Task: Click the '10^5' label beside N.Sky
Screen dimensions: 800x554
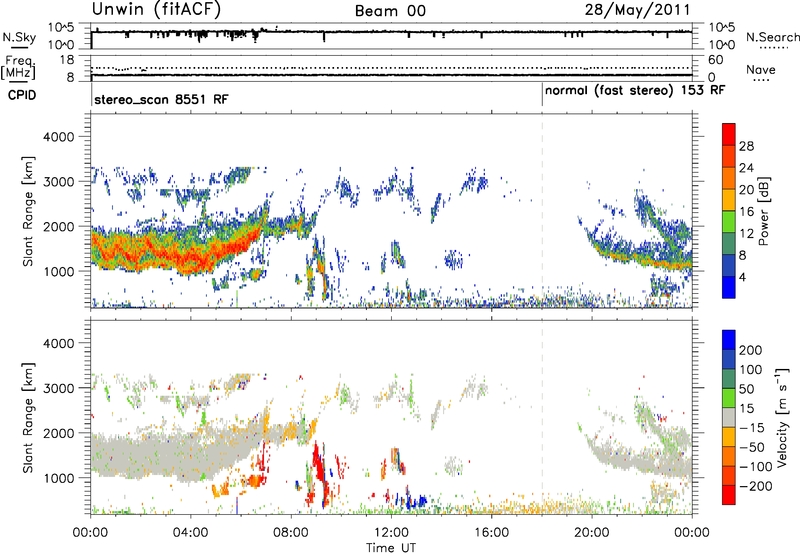Action: [x=61, y=28]
